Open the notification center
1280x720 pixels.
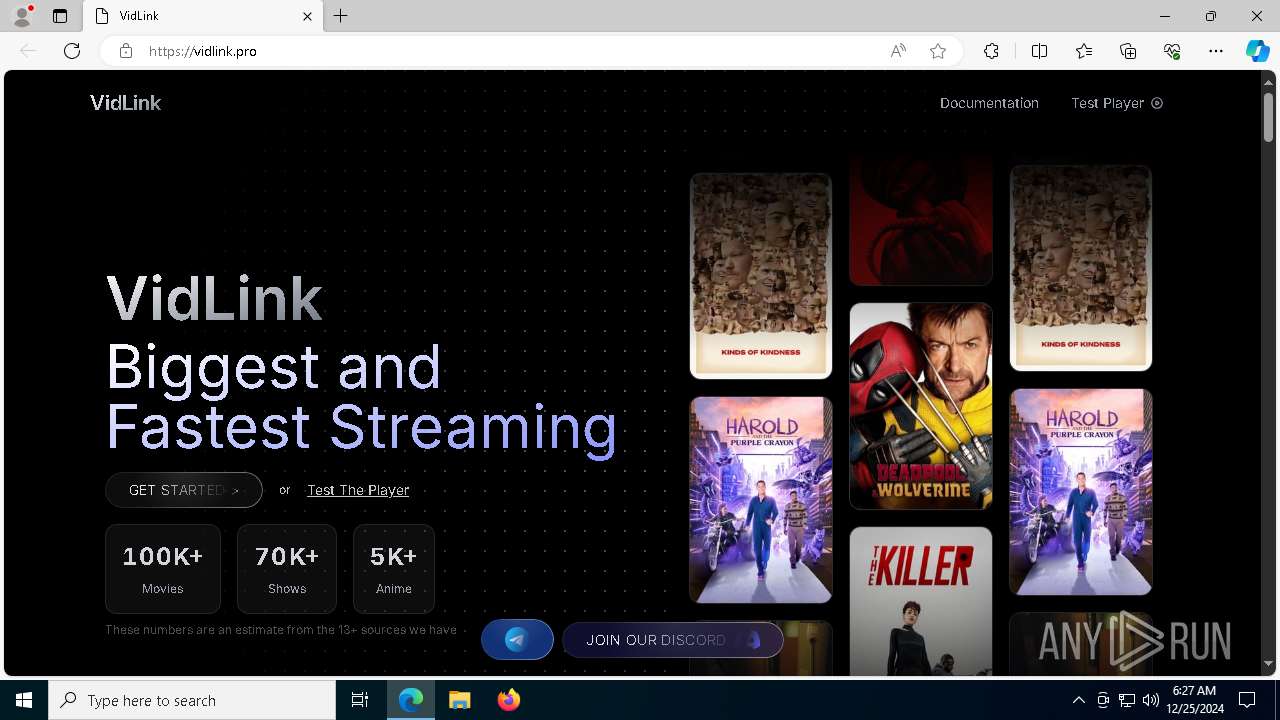(x=1247, y=700)
